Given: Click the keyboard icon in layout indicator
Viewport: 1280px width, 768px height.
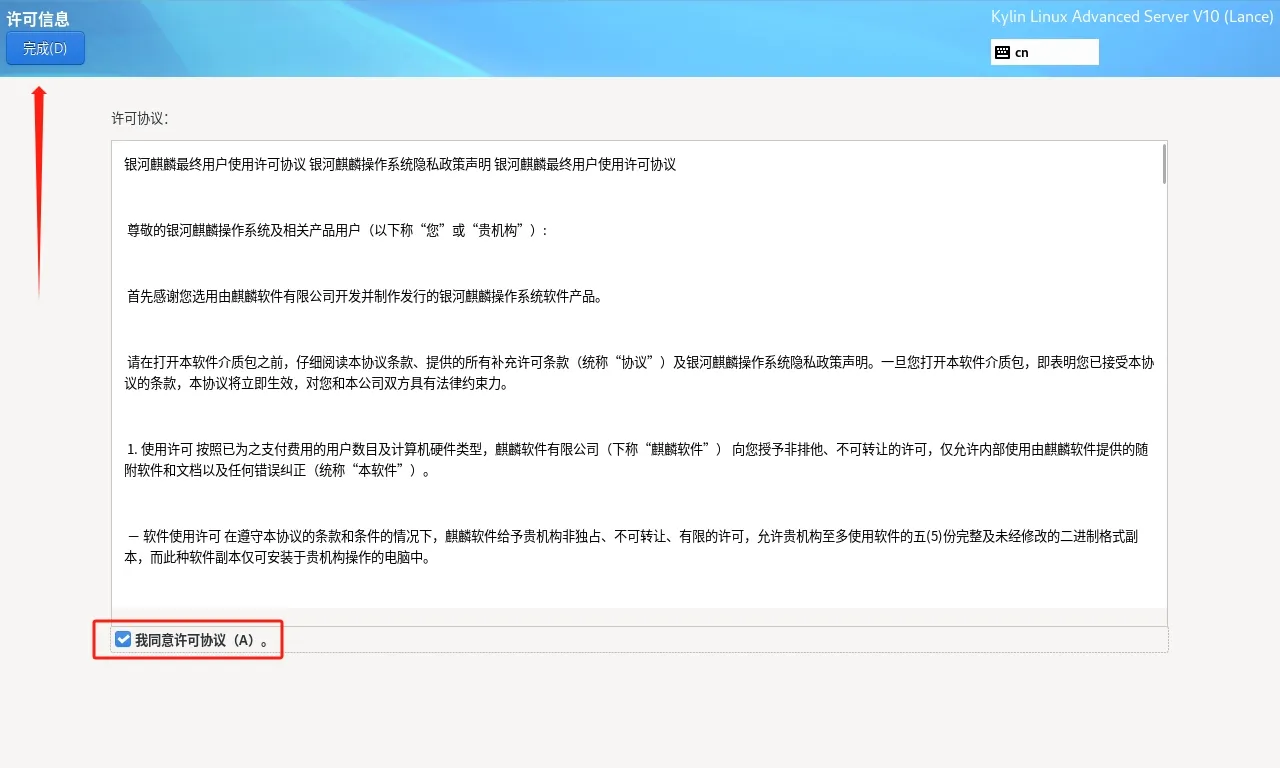Looking at the screenshot, I should 1002,52.
